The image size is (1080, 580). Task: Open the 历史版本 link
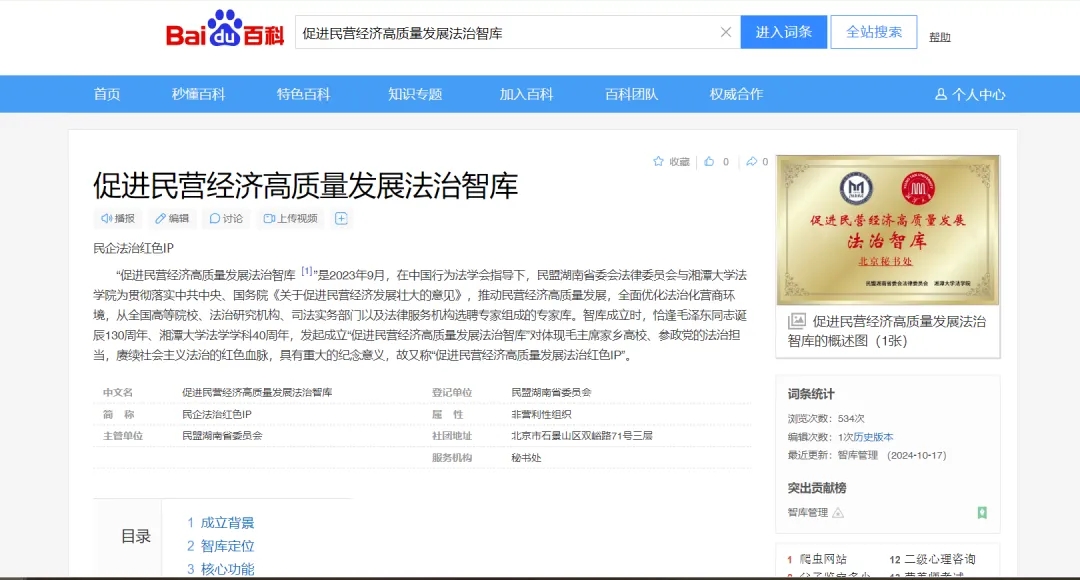pyautogui.click(x=873, y=437)
